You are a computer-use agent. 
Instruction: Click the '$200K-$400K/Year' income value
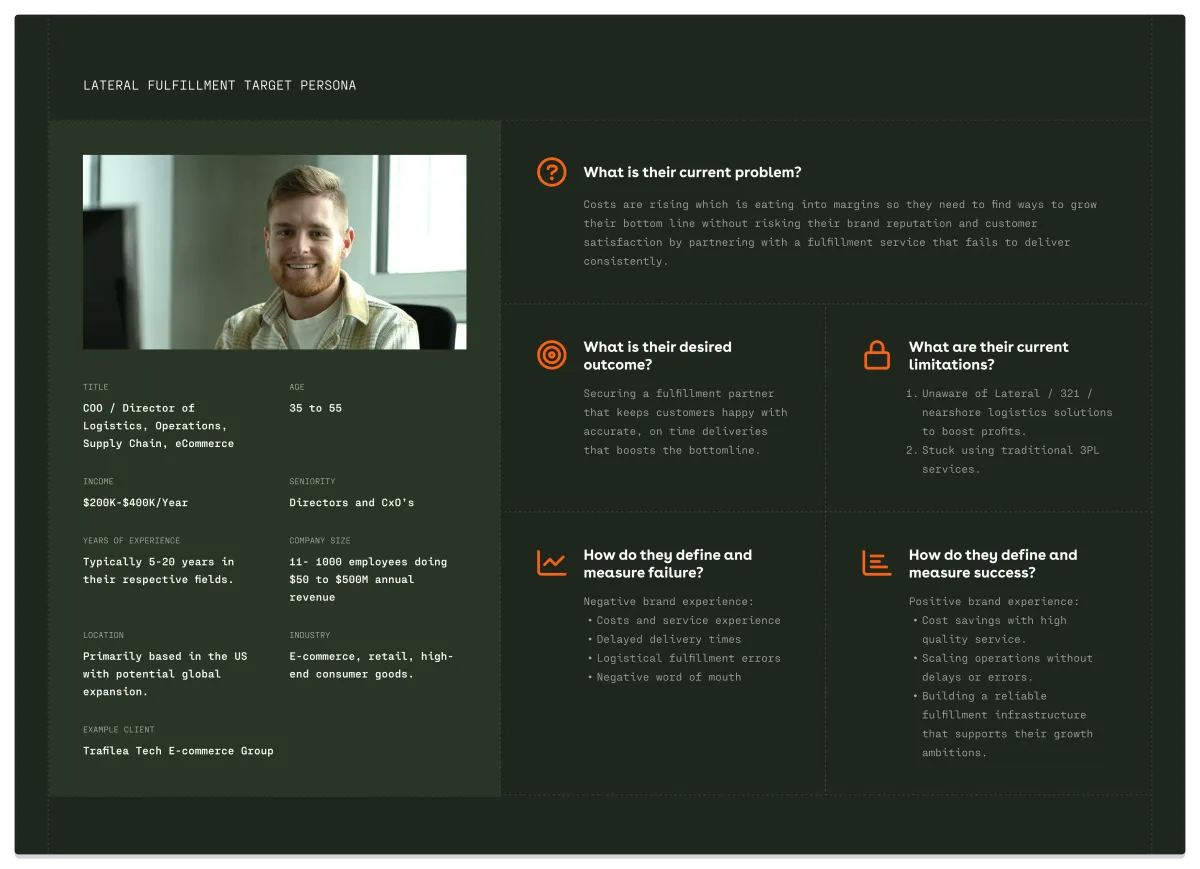(135, 502)
